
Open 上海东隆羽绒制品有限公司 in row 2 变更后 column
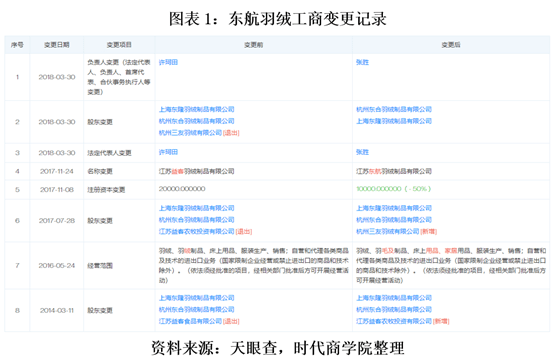394,121
